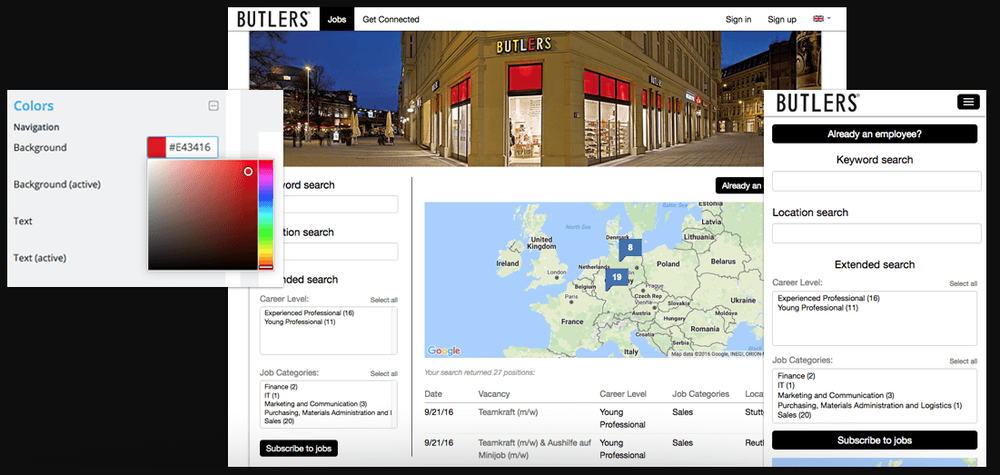The image size is (1000, 475).
Task: Click the Already an employee button above map
Action: tap(739, 186)
